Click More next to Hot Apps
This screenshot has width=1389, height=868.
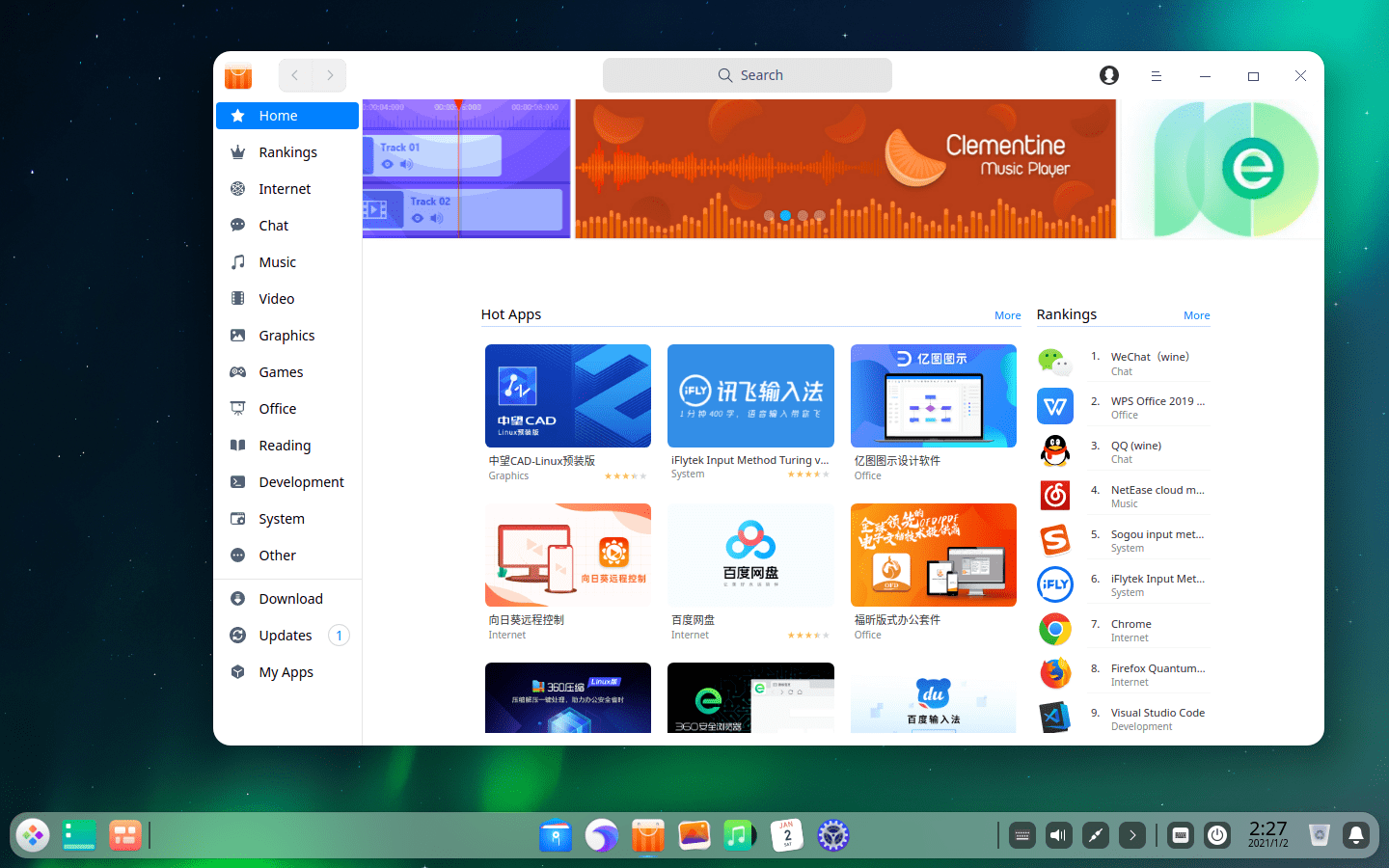(x=1007, y=315)
